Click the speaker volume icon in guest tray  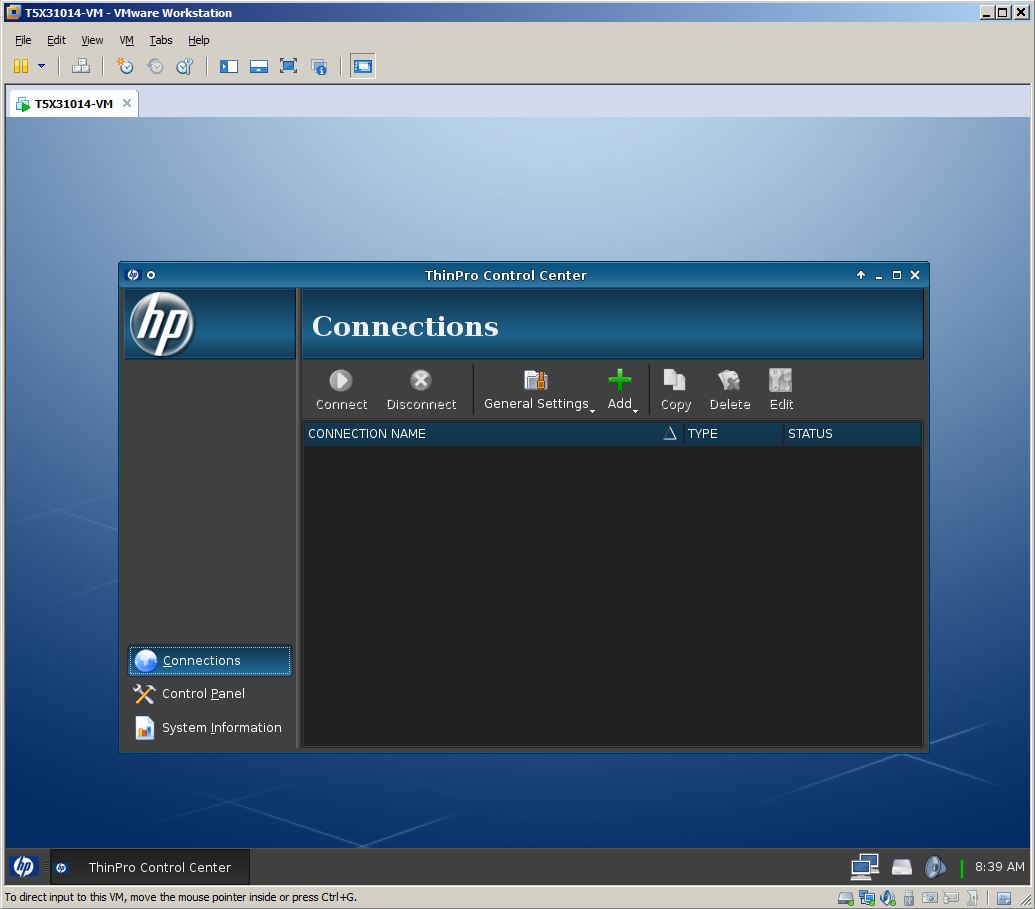[935, 867]
